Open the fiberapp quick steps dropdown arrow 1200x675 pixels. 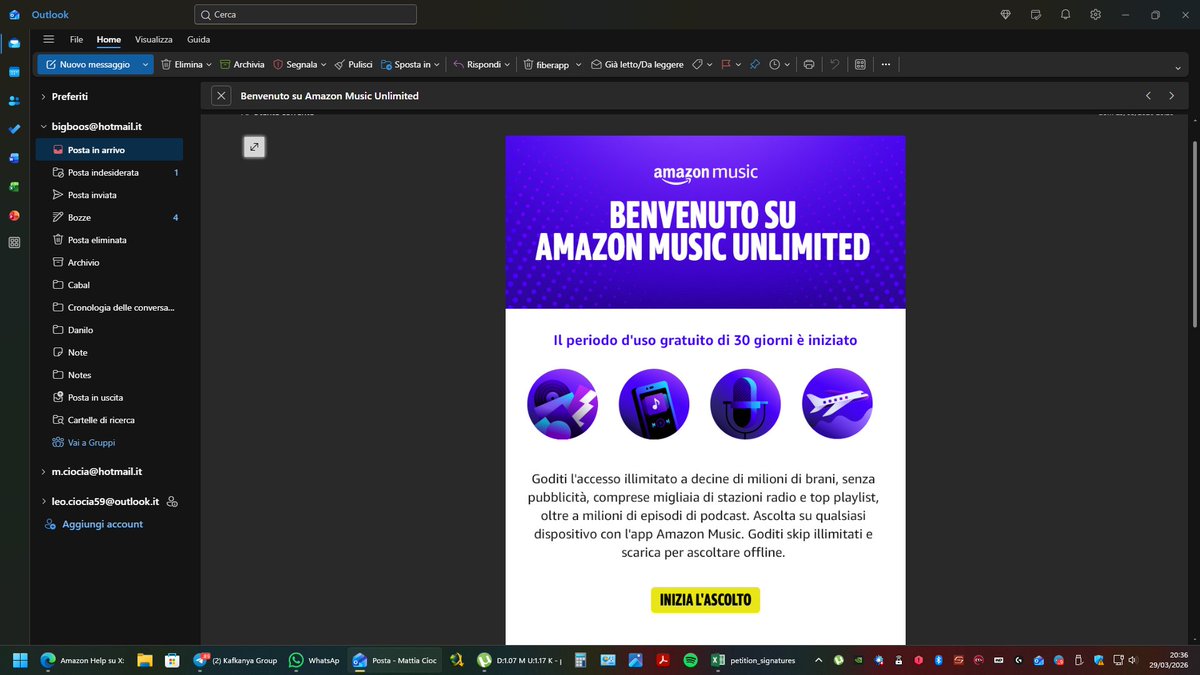coord(577,64)
